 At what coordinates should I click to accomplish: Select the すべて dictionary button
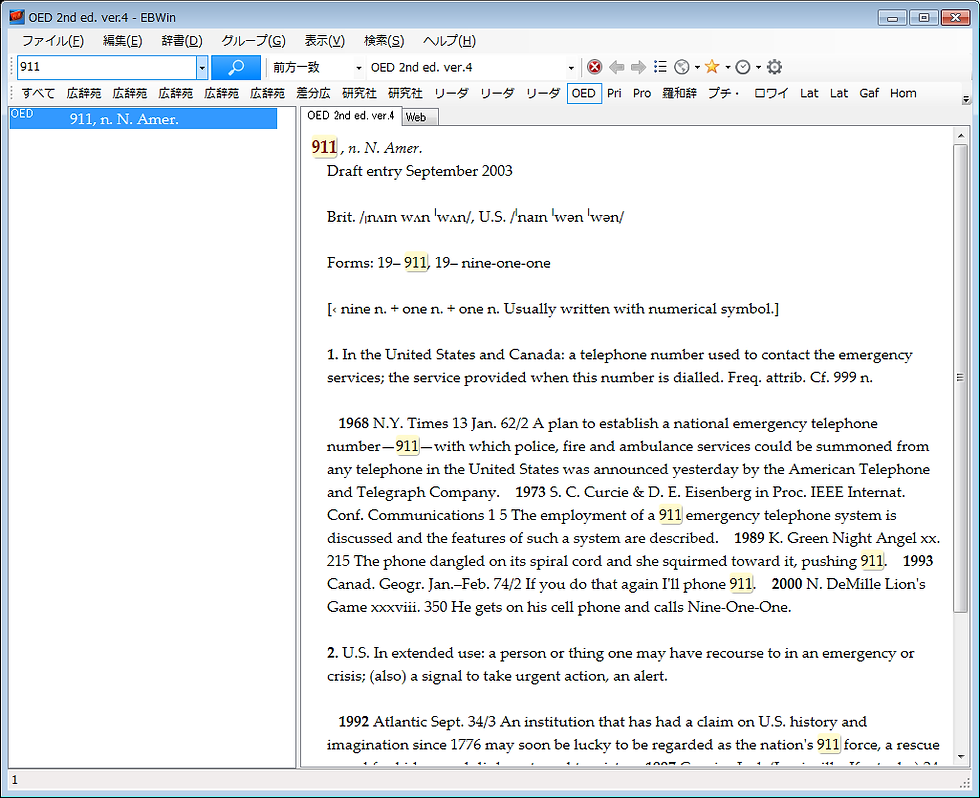coord(38,93)
